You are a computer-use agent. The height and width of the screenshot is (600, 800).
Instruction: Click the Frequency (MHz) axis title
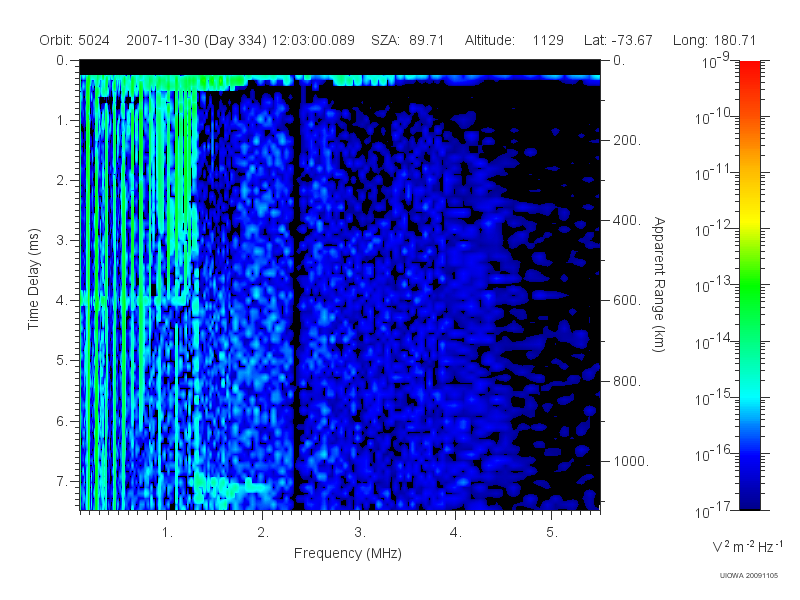click(347, 554)
